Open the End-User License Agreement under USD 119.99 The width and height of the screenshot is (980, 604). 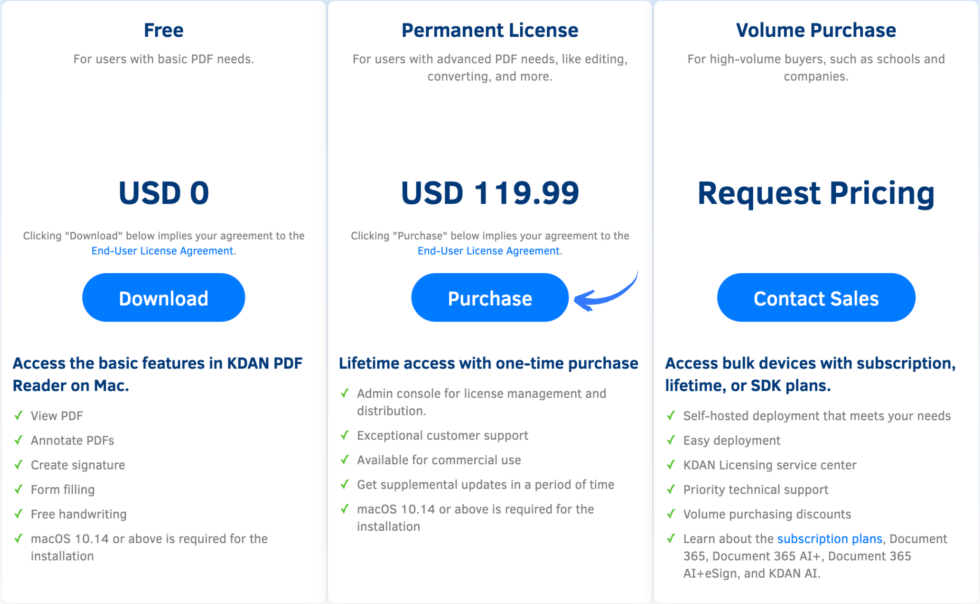pos(489,251)
